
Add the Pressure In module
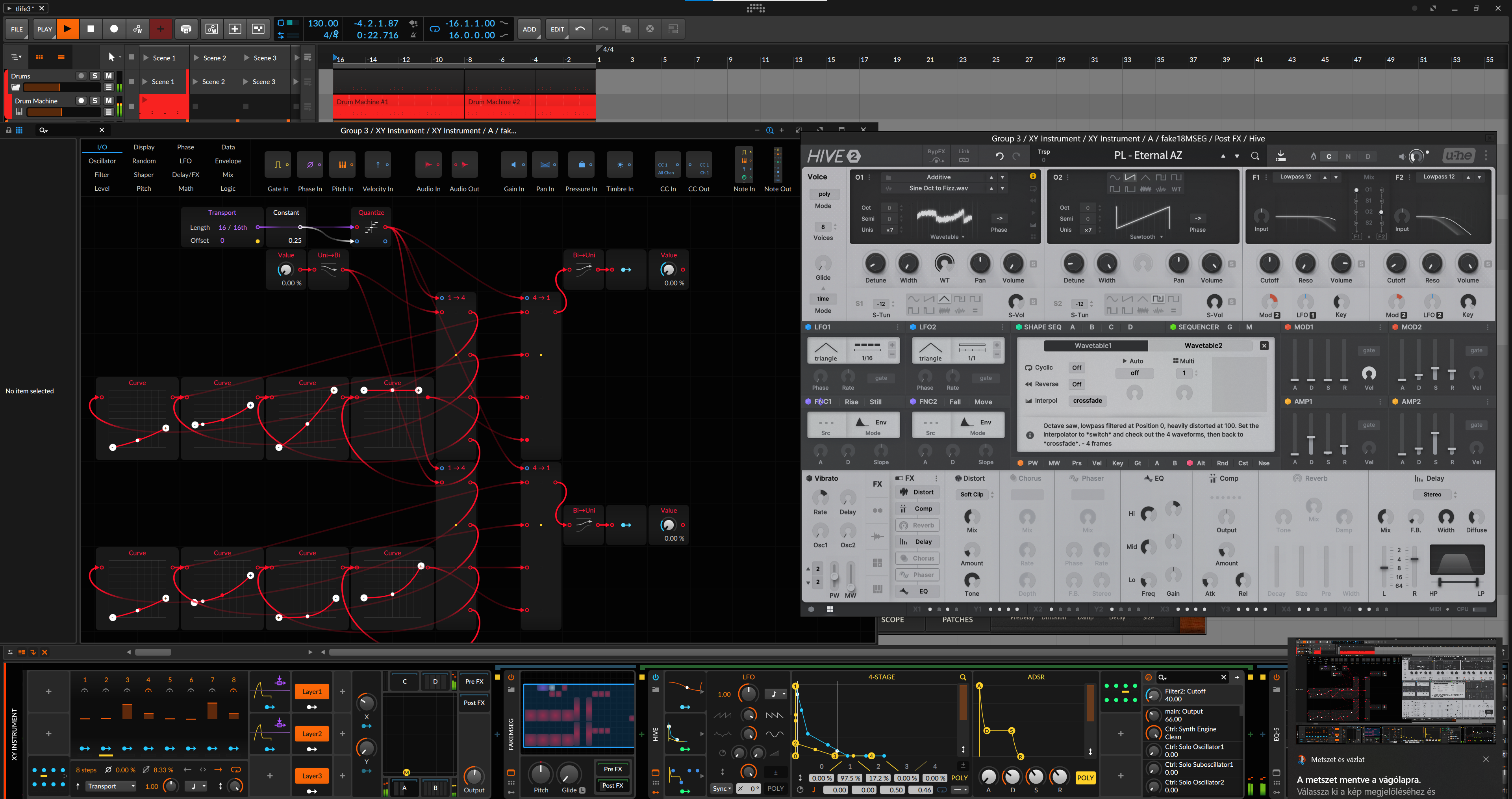581,165
